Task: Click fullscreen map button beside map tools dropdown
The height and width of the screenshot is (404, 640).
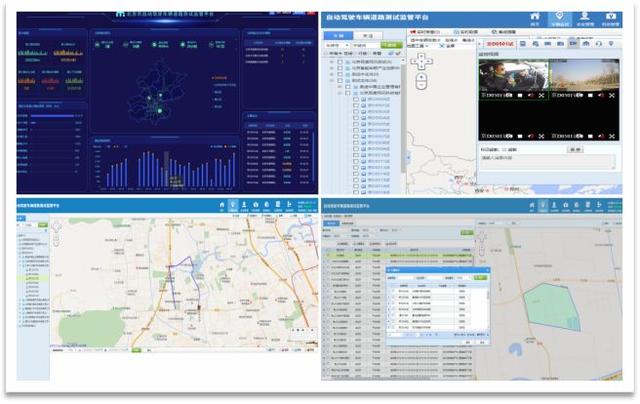Action: 447,46
